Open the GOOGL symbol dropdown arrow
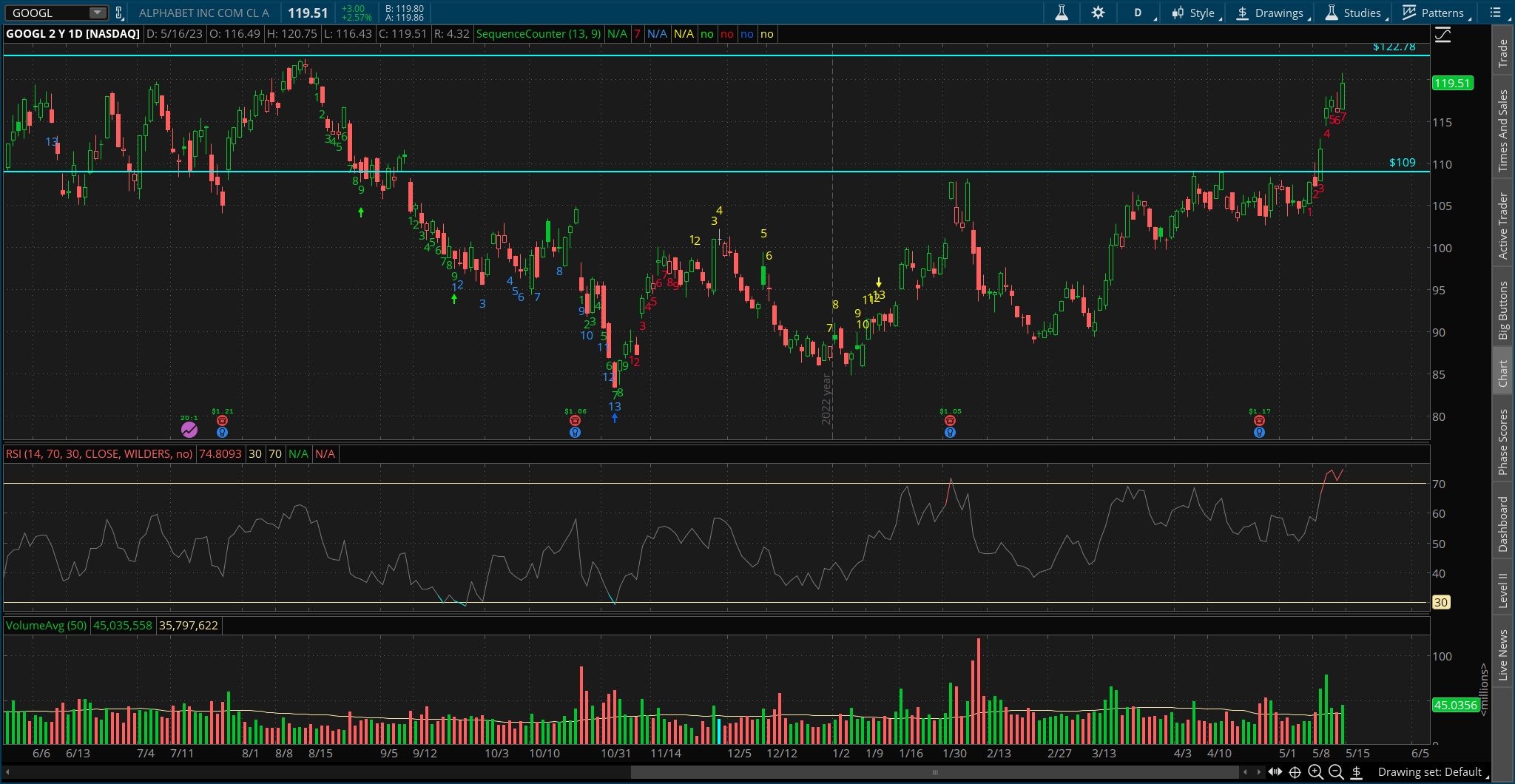 [97, 13]
